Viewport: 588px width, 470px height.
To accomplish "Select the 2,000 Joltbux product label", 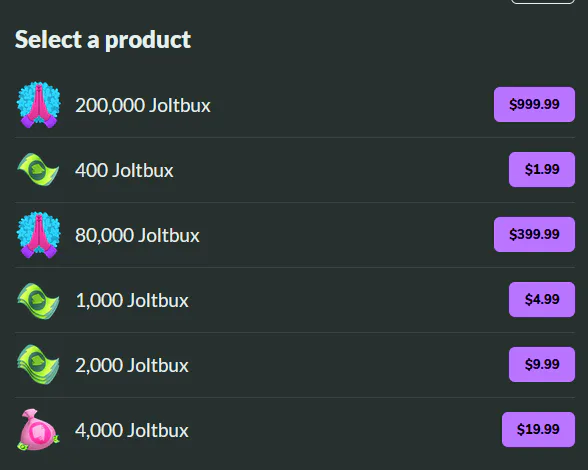I will (x=132, y=365).
